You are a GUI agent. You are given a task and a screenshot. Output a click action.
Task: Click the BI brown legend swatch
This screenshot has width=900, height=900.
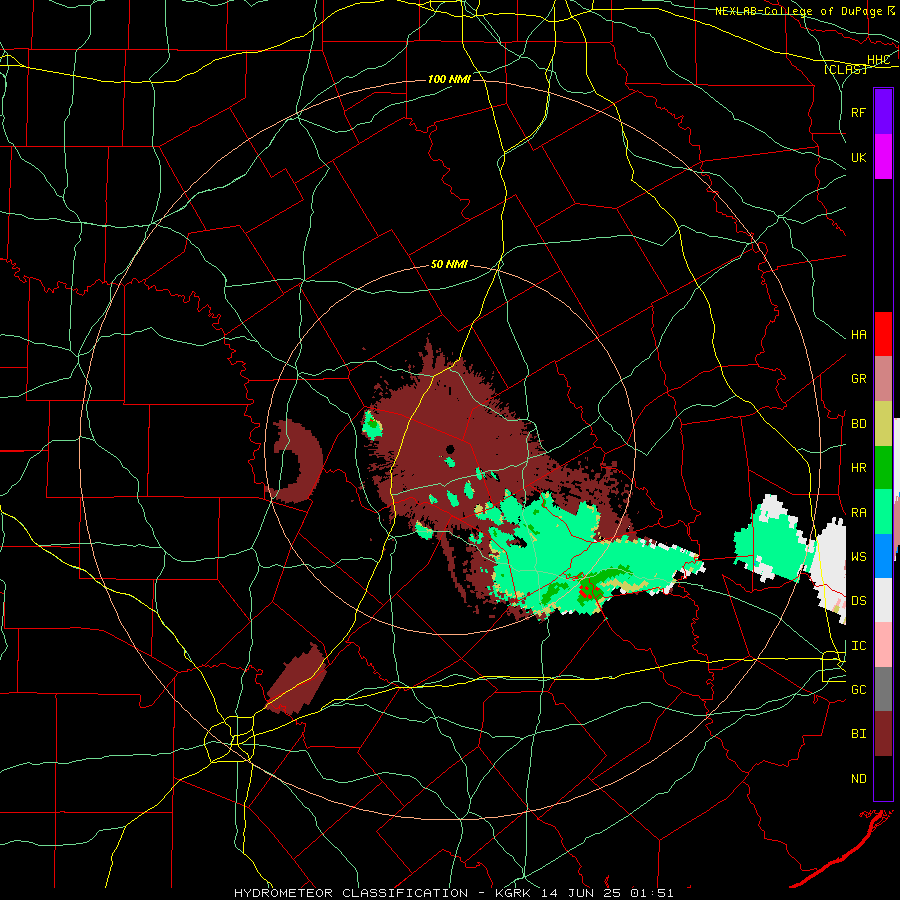click(x=883, y=734)
